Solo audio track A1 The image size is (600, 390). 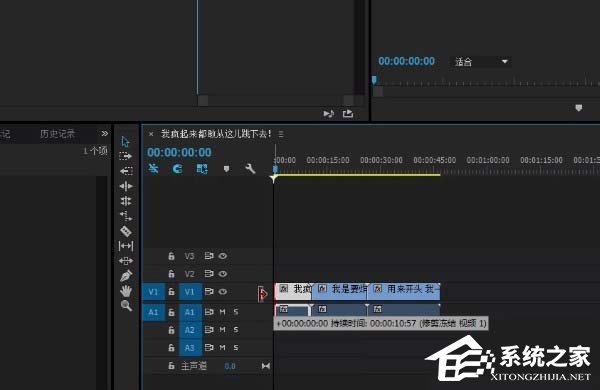[x=236, y=312]
